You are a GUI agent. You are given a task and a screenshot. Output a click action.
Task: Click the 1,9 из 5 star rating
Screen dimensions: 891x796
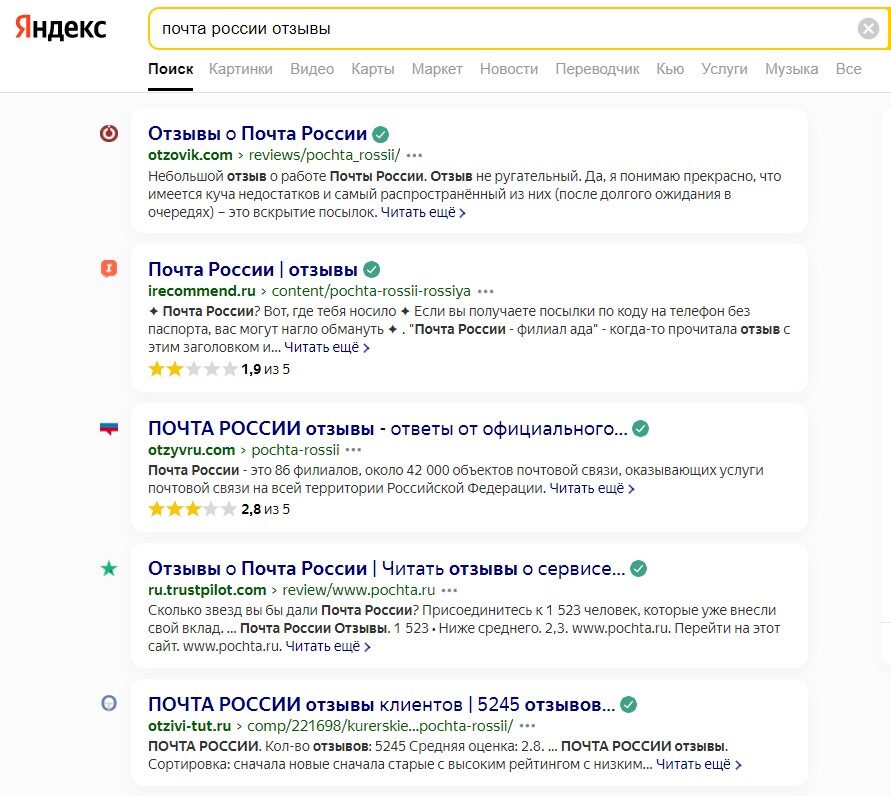click(x=219, y=369)
